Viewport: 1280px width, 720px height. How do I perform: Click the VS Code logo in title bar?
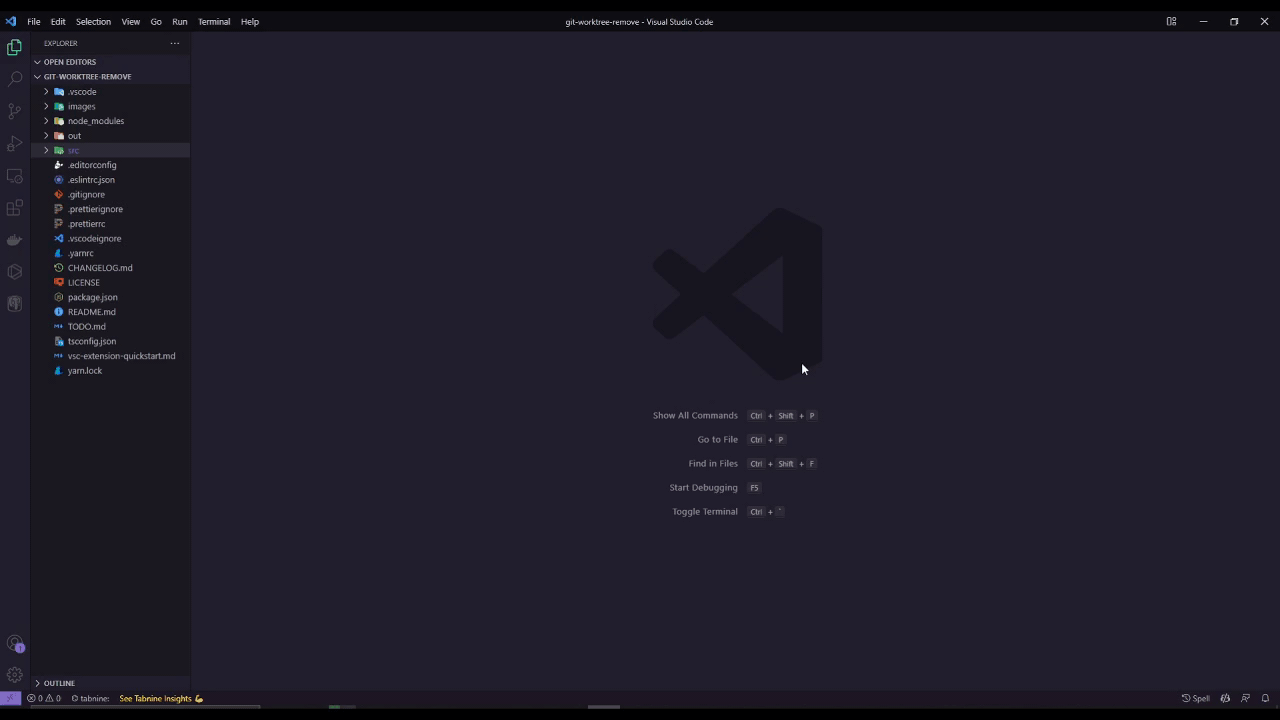11,21
